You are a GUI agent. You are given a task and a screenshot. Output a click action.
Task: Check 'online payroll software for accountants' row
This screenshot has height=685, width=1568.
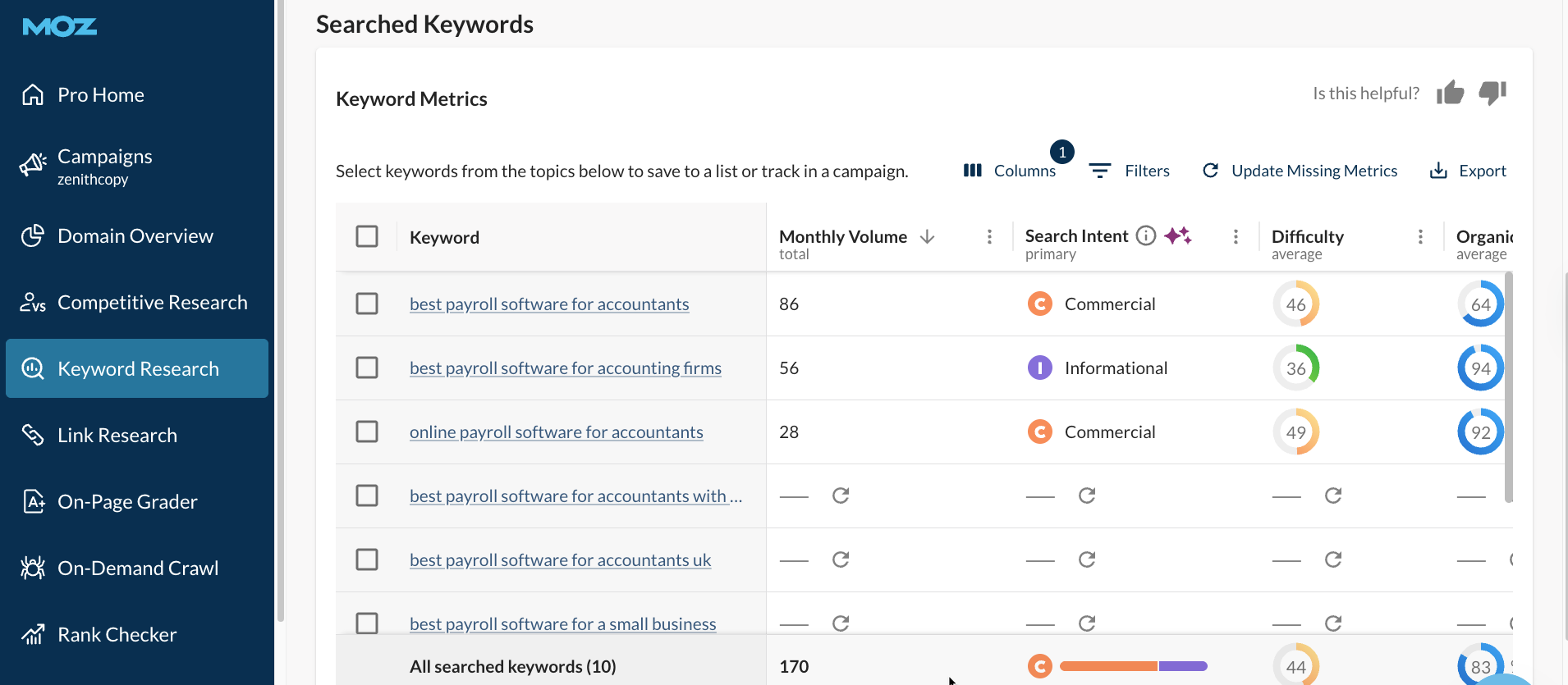point(367,432)
